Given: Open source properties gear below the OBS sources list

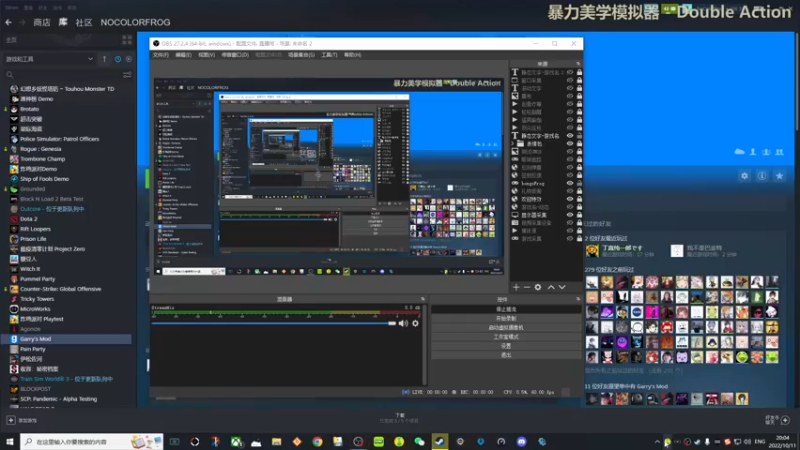Looking at the screenshot, I should (x=538, y=287).
